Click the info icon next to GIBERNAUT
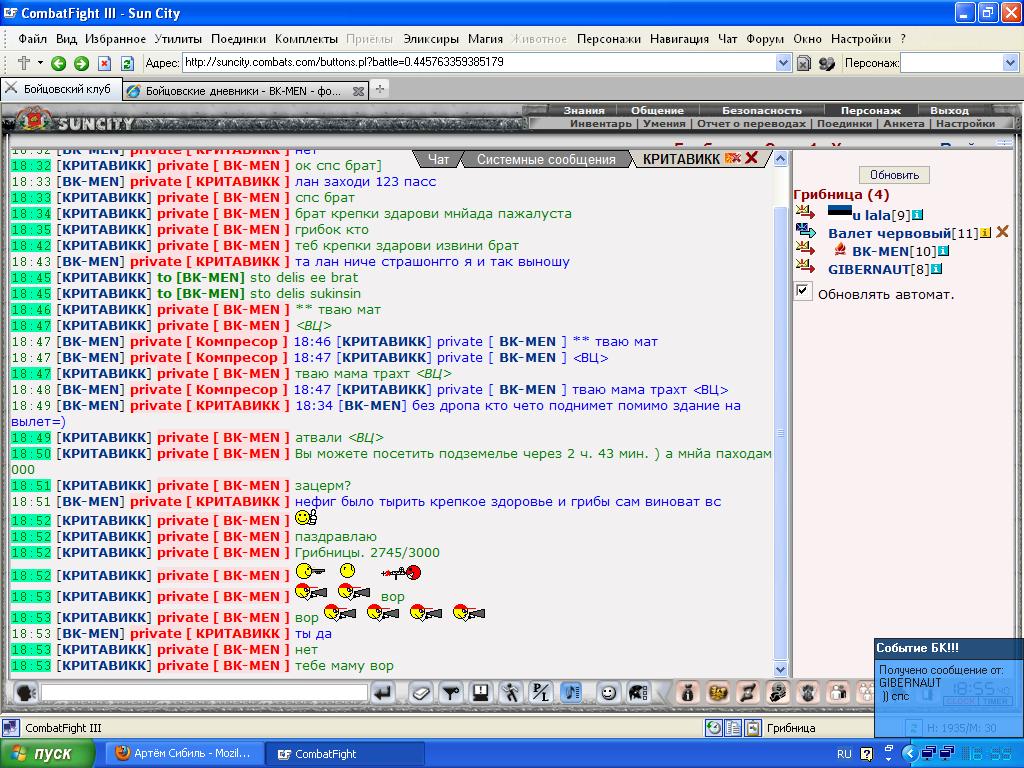1024x768 pixels. pyautogui.click(x=936, y=269)
